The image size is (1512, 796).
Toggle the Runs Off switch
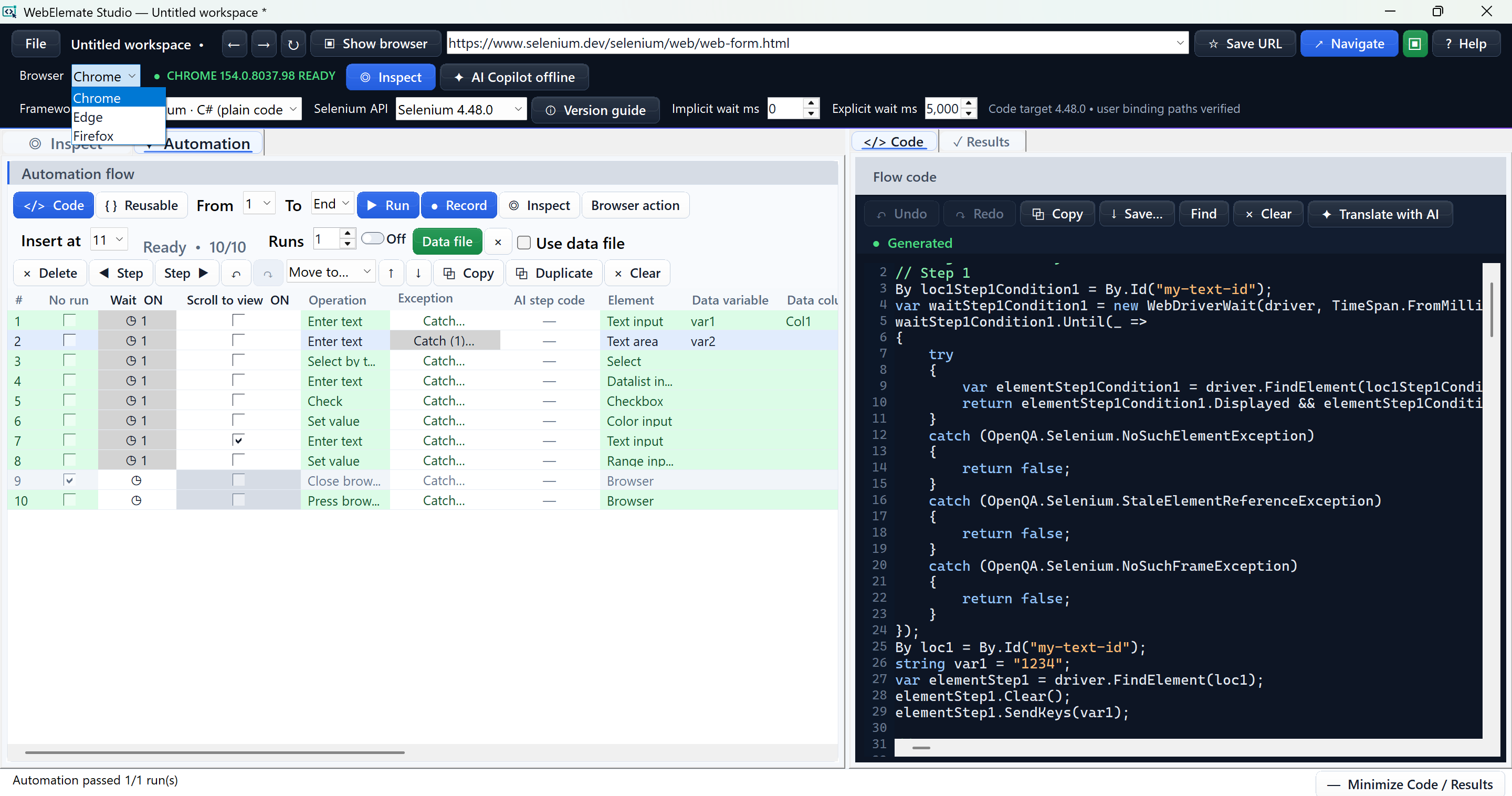(x=373, y=238)
